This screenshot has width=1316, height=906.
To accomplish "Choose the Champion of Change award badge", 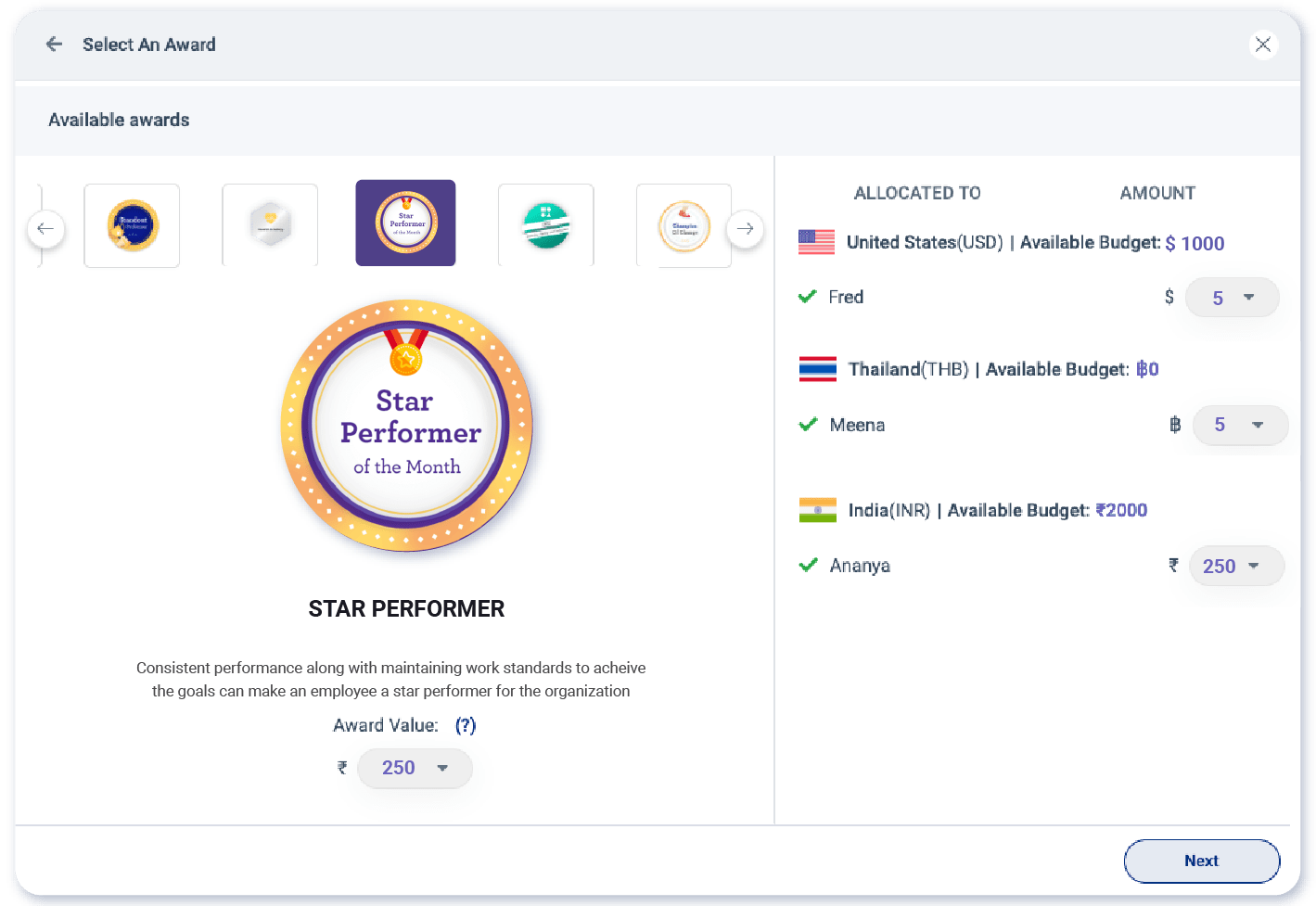I will tap(684, 225).
